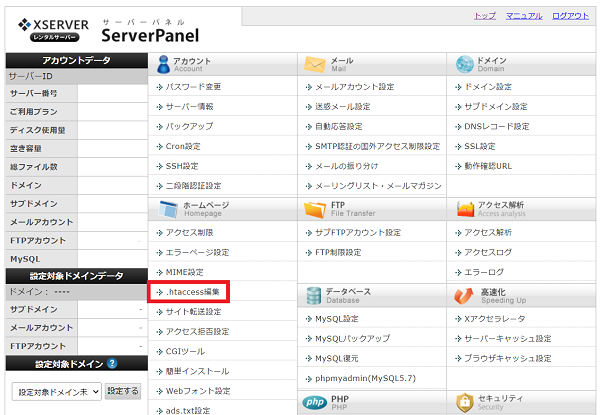
Task: Click the Mail envelope icon
Action: pos(315,64)
